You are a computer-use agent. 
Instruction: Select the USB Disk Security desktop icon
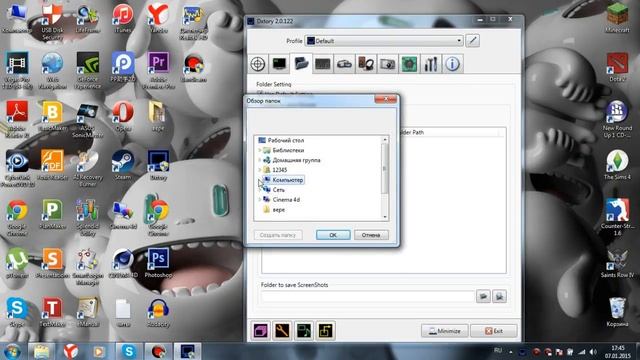click(x=52, y=22)
